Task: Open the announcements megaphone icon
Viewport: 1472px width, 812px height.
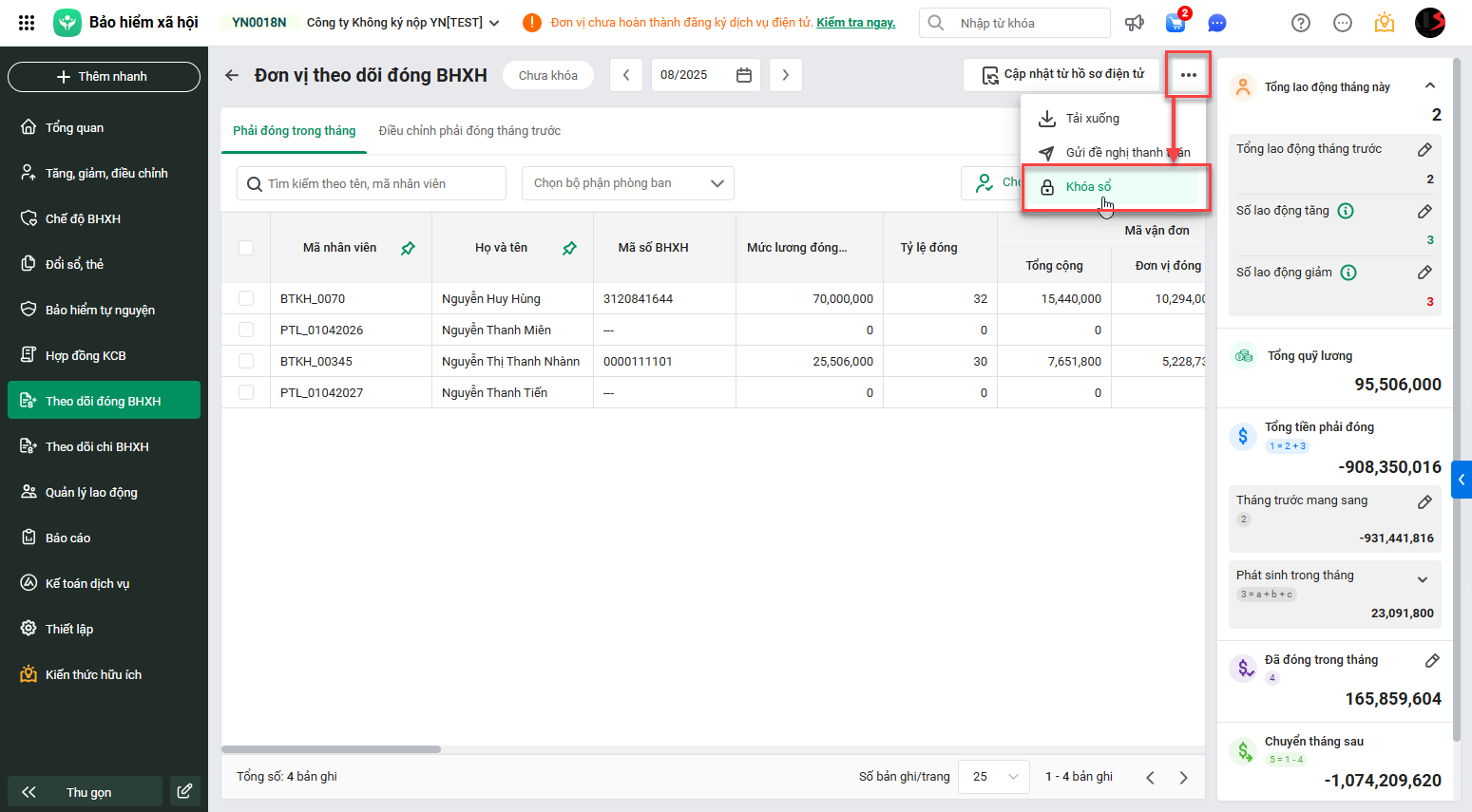Action: pos(1135,23)
